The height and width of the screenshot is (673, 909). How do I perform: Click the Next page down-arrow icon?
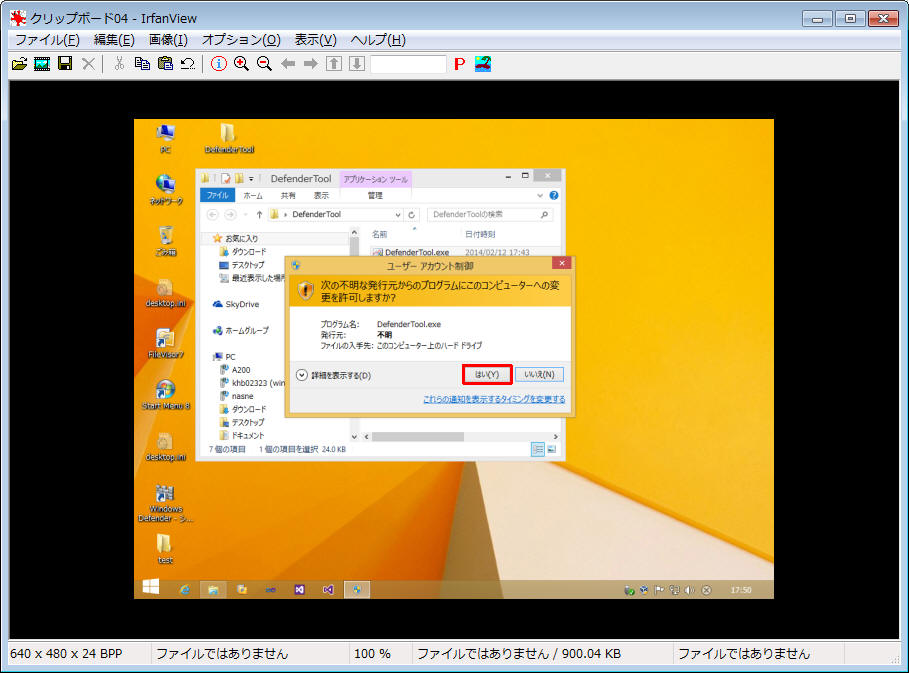357,64
